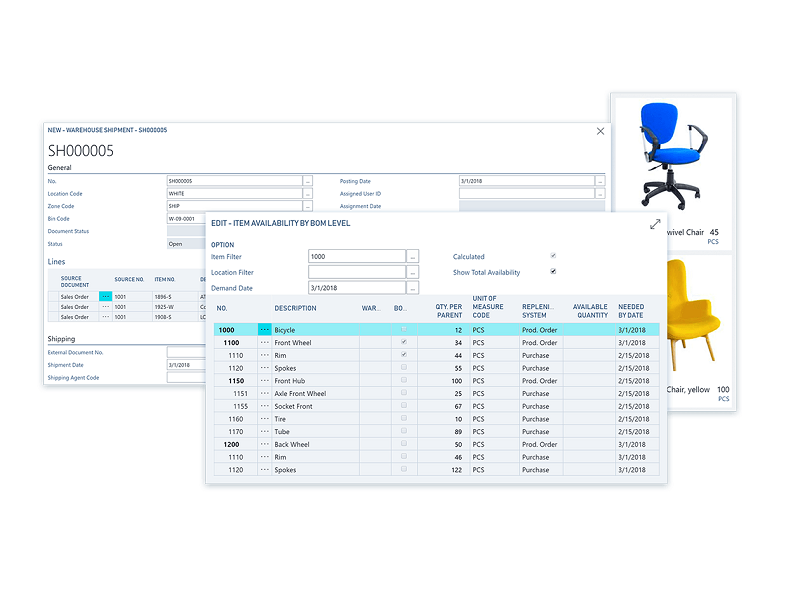Select item number 1000 in Bicycle row
This screenshot has height=599, width=800.
[x=227, y=330]
